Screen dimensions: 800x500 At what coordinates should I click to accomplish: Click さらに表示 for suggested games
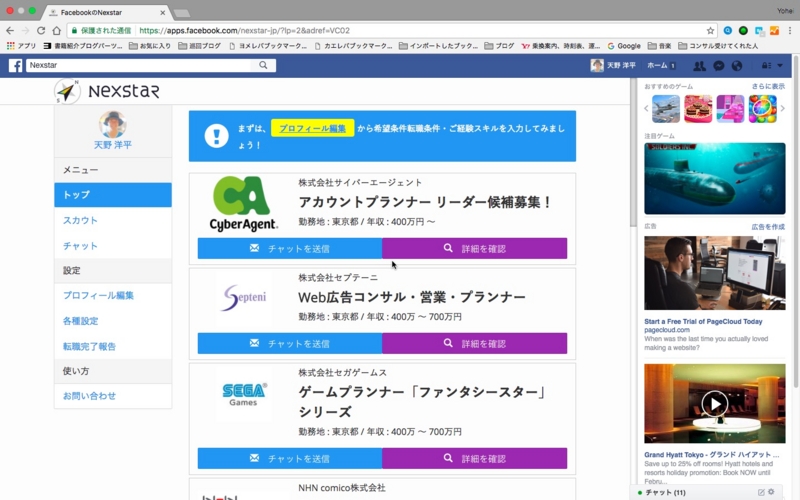768,86
